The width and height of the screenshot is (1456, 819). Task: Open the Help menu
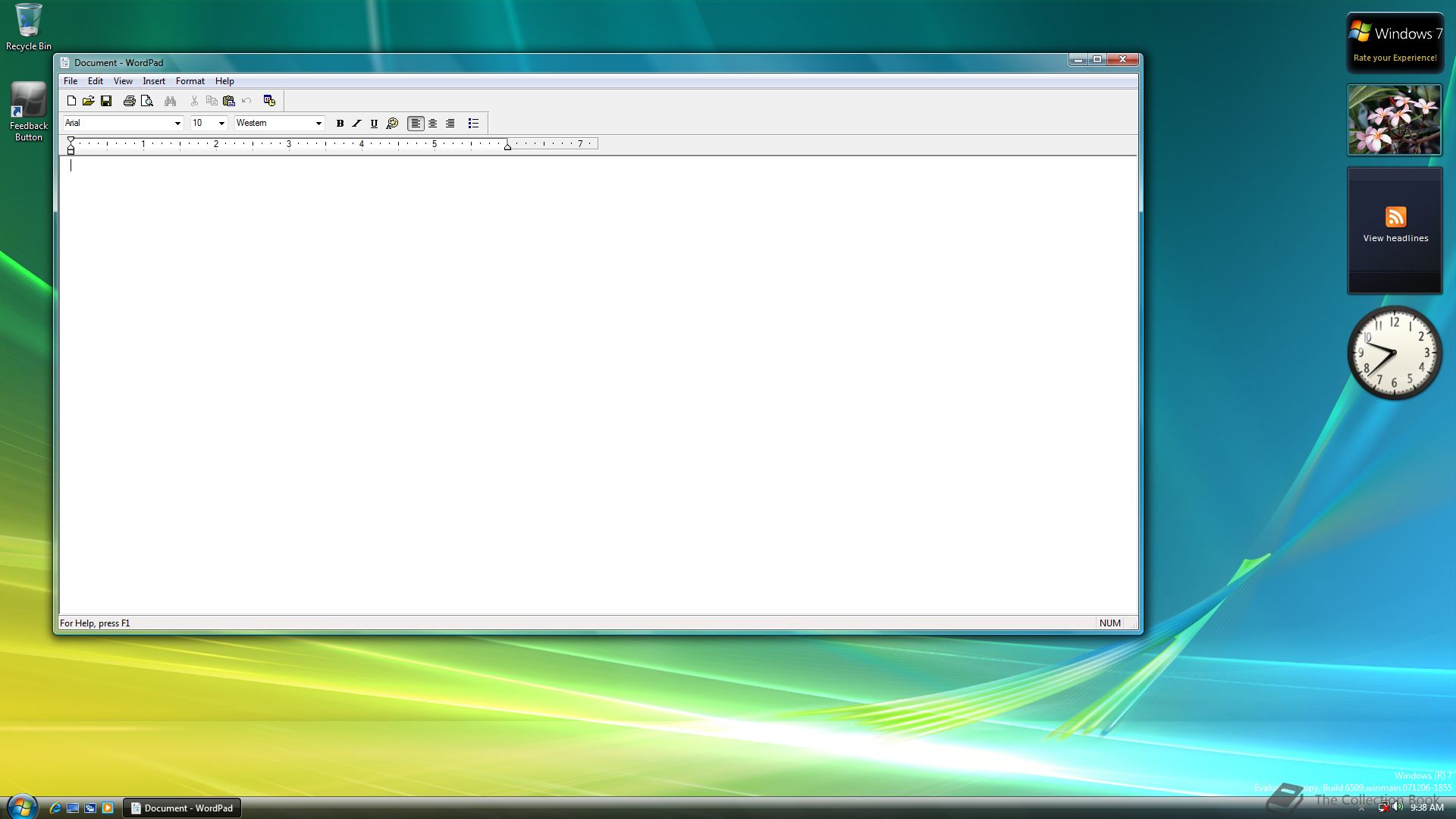(224, 81)
